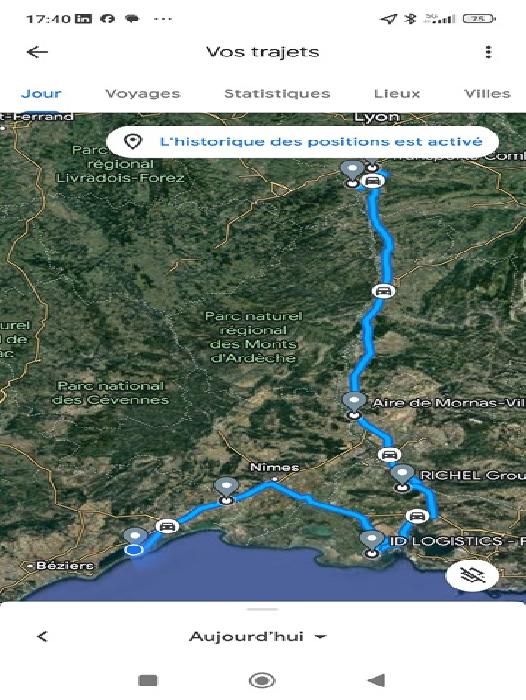Tap the car icon on mid northern route
Screen dimensions: 526x700
tap(383, 291)
